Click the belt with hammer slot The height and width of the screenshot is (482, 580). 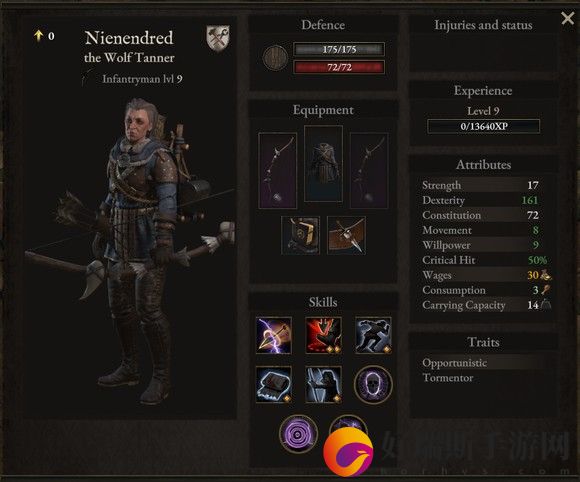point(346,236)
